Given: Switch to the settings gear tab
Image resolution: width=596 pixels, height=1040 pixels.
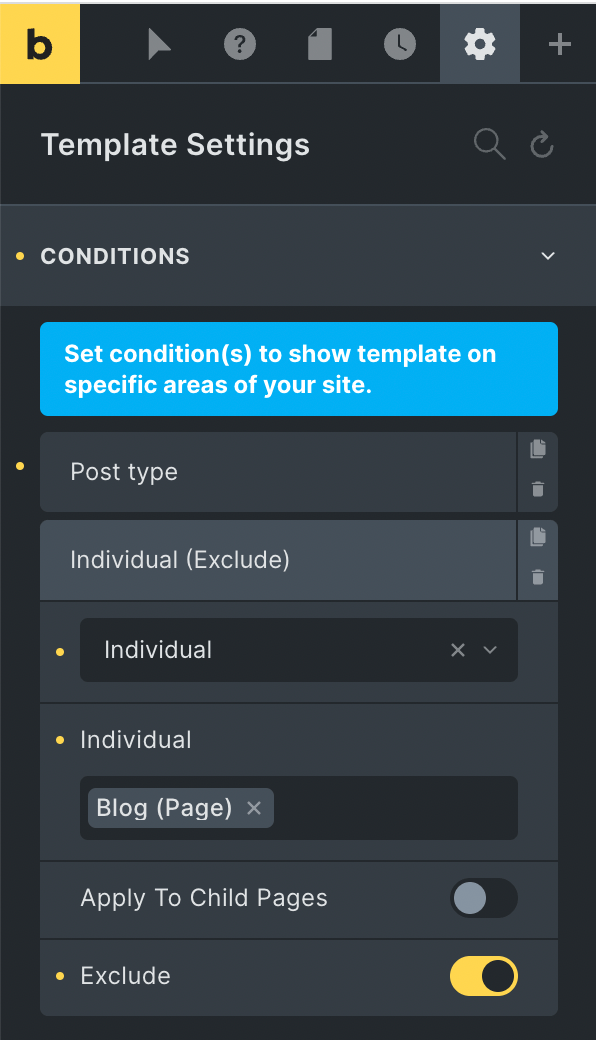Looking at the screenshot, I should tap(479, 43).
